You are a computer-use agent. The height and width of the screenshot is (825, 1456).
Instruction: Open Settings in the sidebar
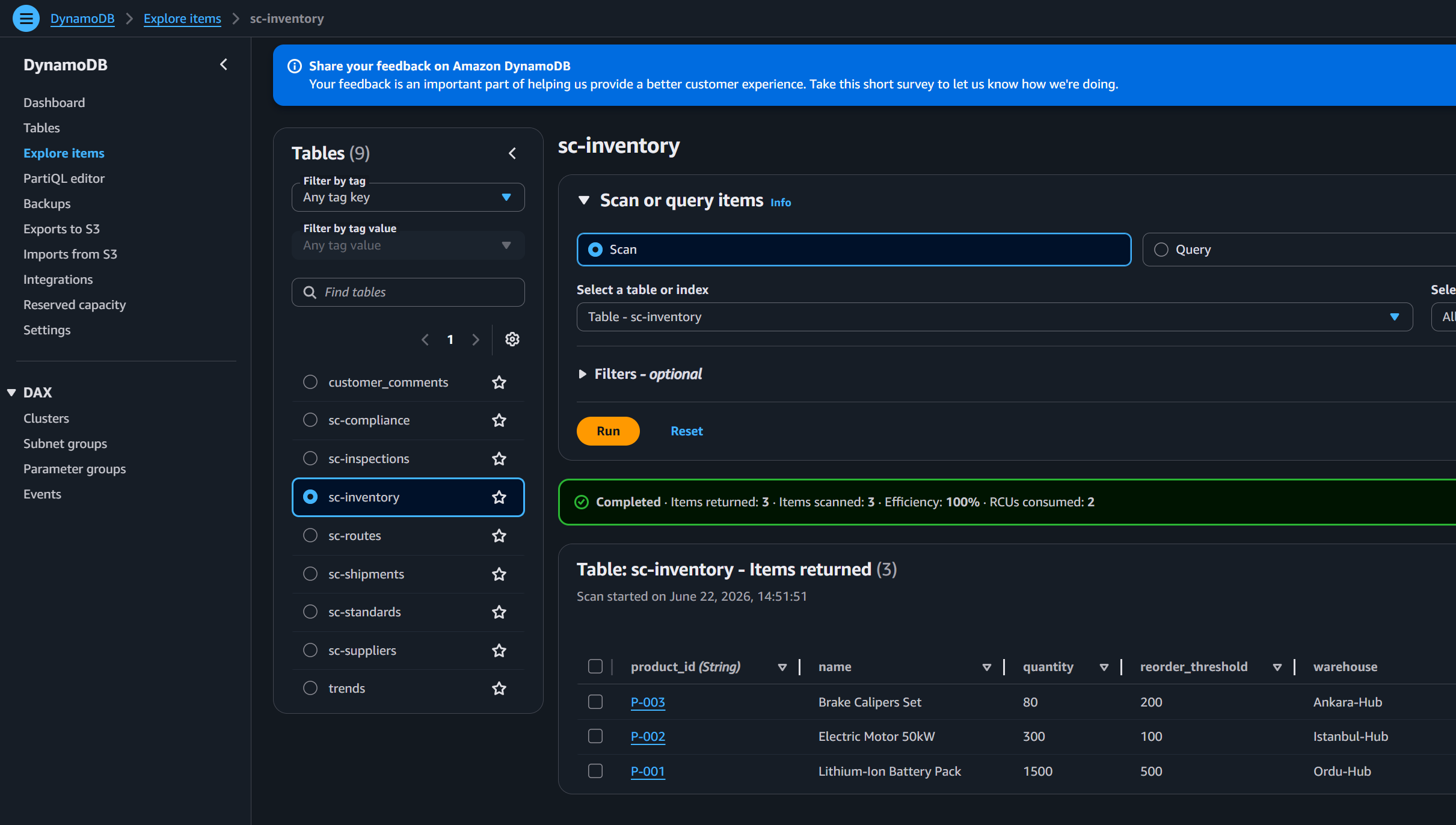[x=47, y=330]
